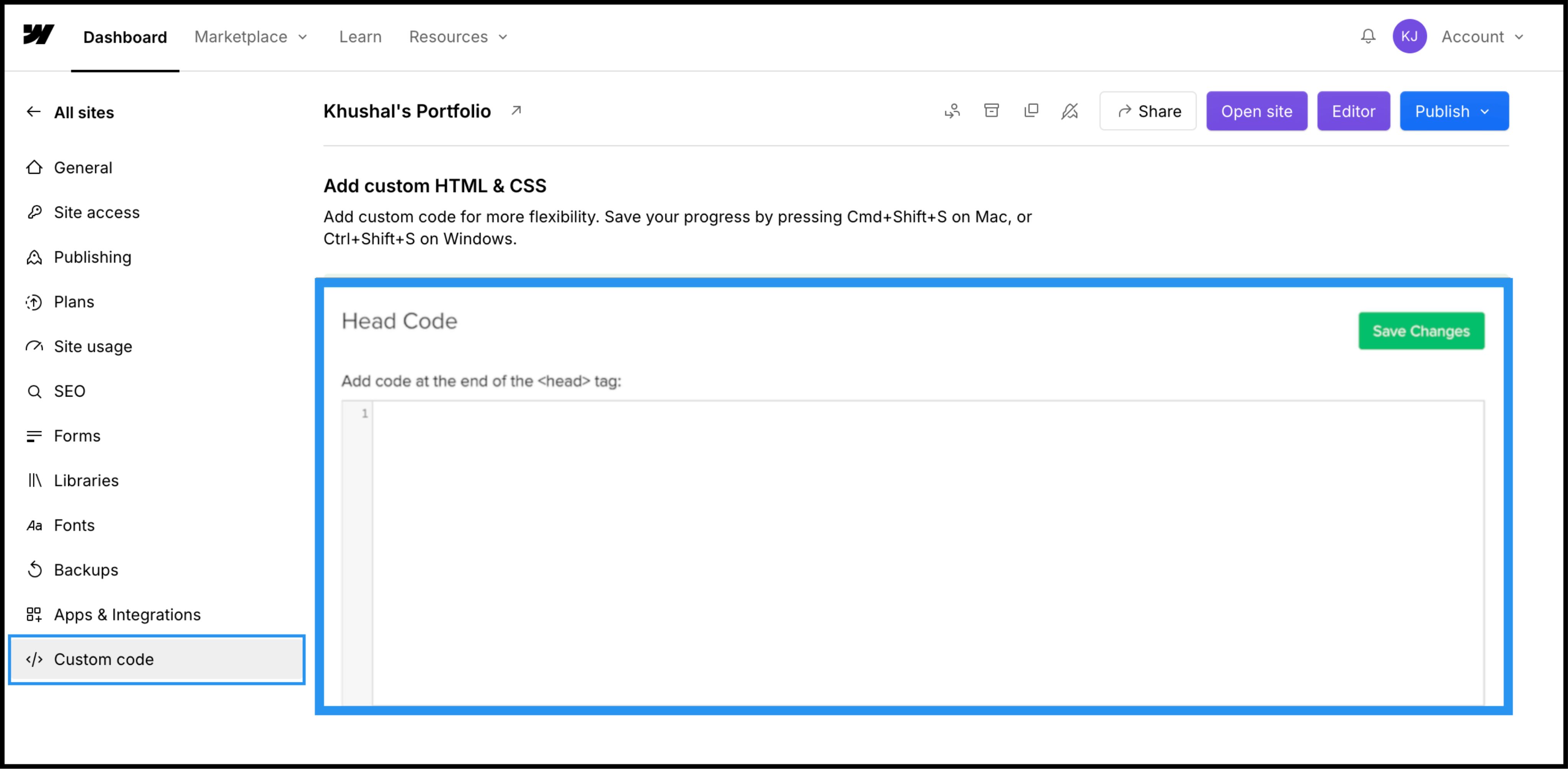Click the duplicate site icon
Image resolution: width=1568 pixels, height=769 pixels.
[1031, 111]
